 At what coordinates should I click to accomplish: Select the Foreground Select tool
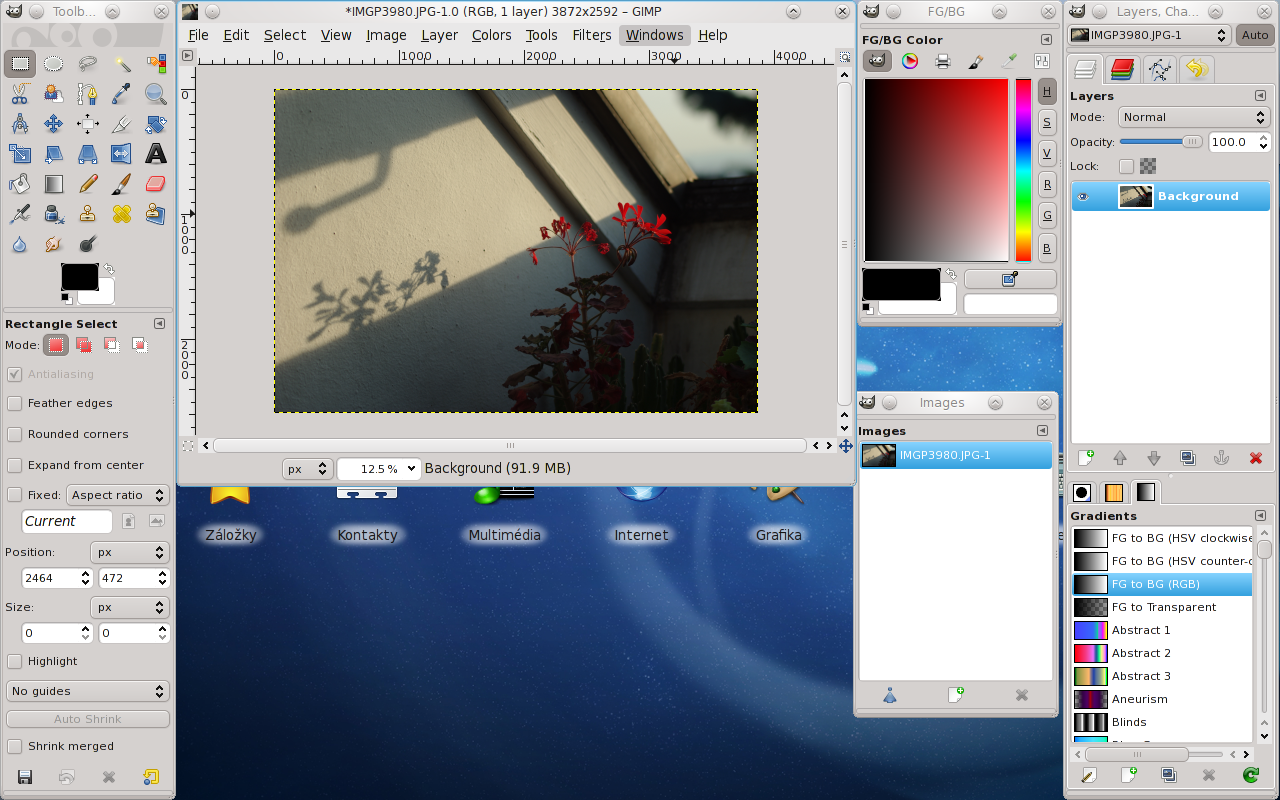pos(54,94)
